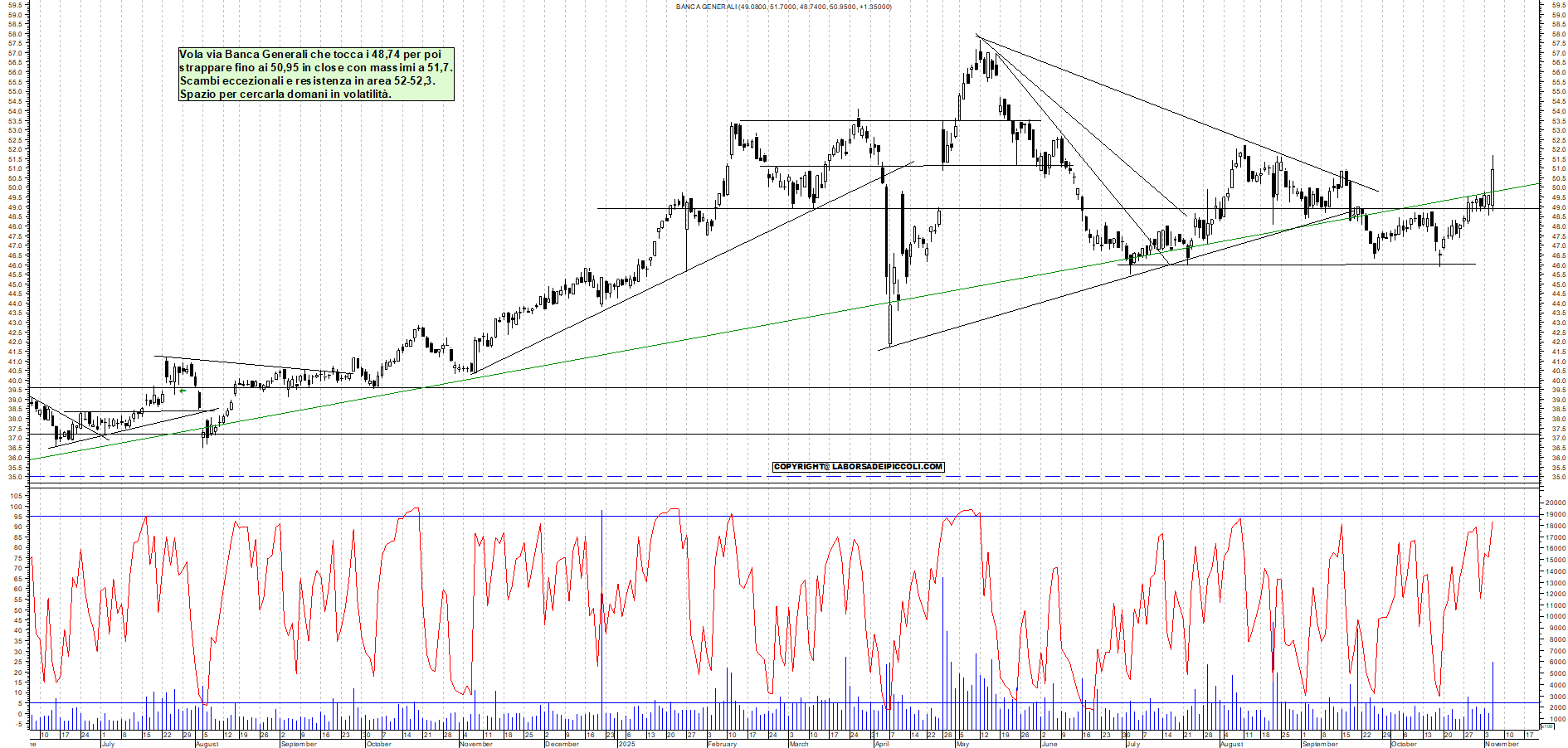Click the July label on the date axis
This screenshot has height=748, width=1568.
click(x=108, y=743)
